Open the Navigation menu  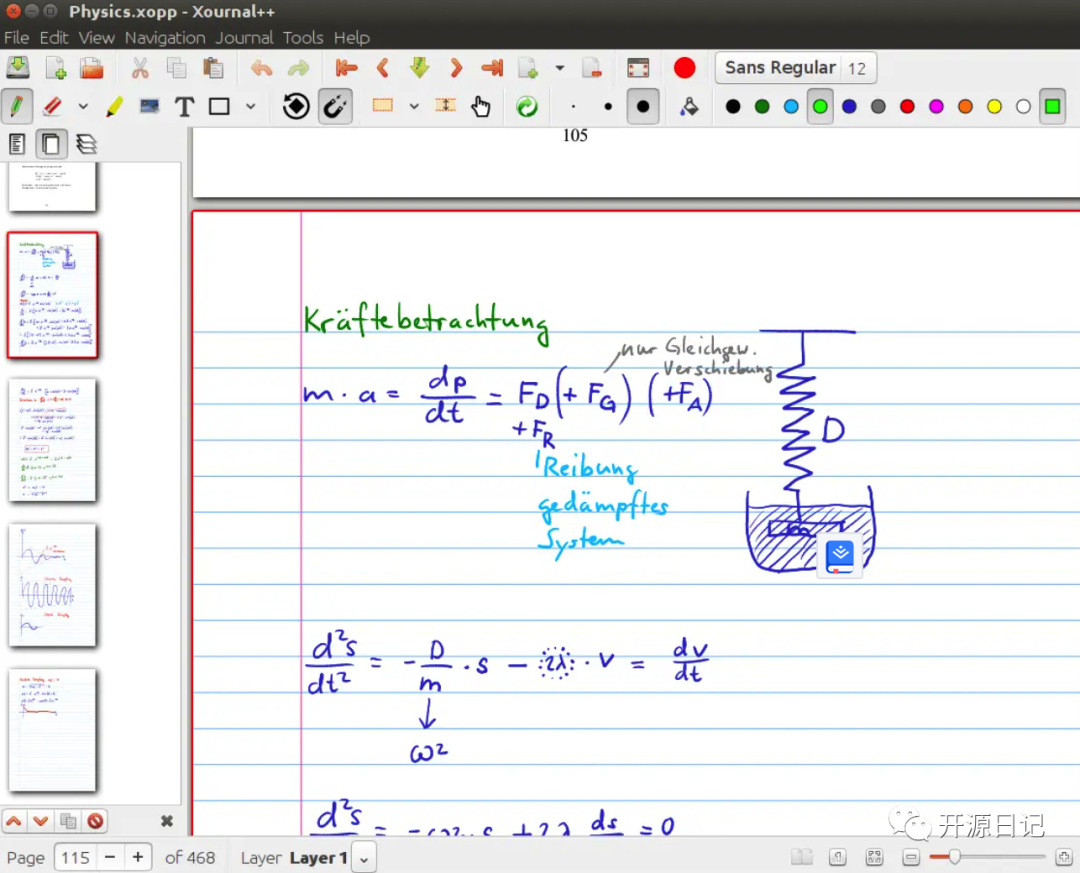(165, 38)
